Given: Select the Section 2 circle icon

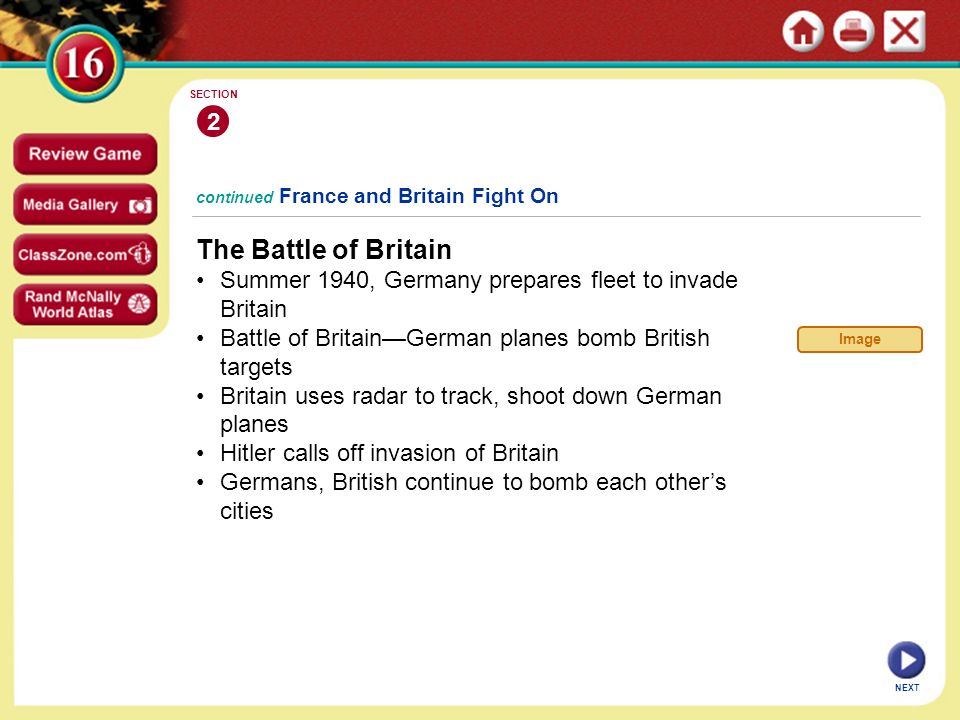Looking at the screenshot, I should point(213,121).
